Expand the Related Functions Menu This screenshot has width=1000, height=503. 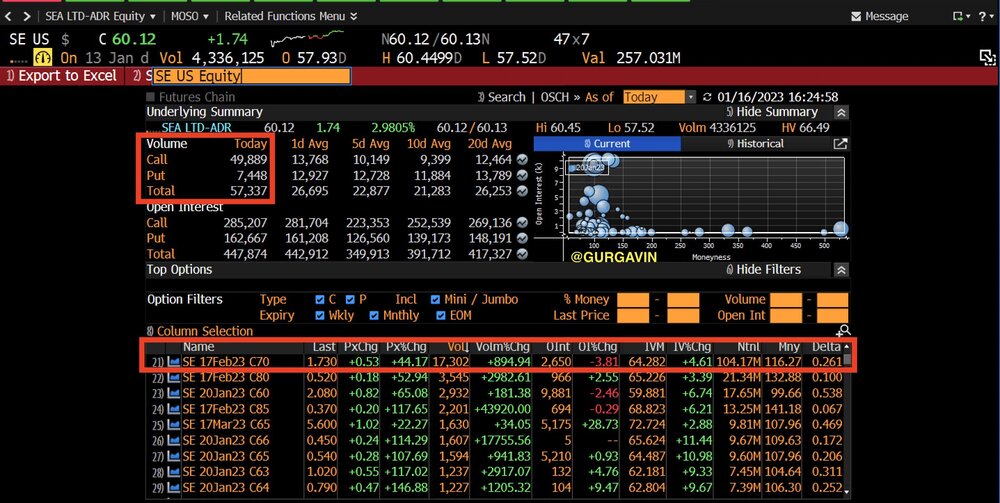[290, 16]
